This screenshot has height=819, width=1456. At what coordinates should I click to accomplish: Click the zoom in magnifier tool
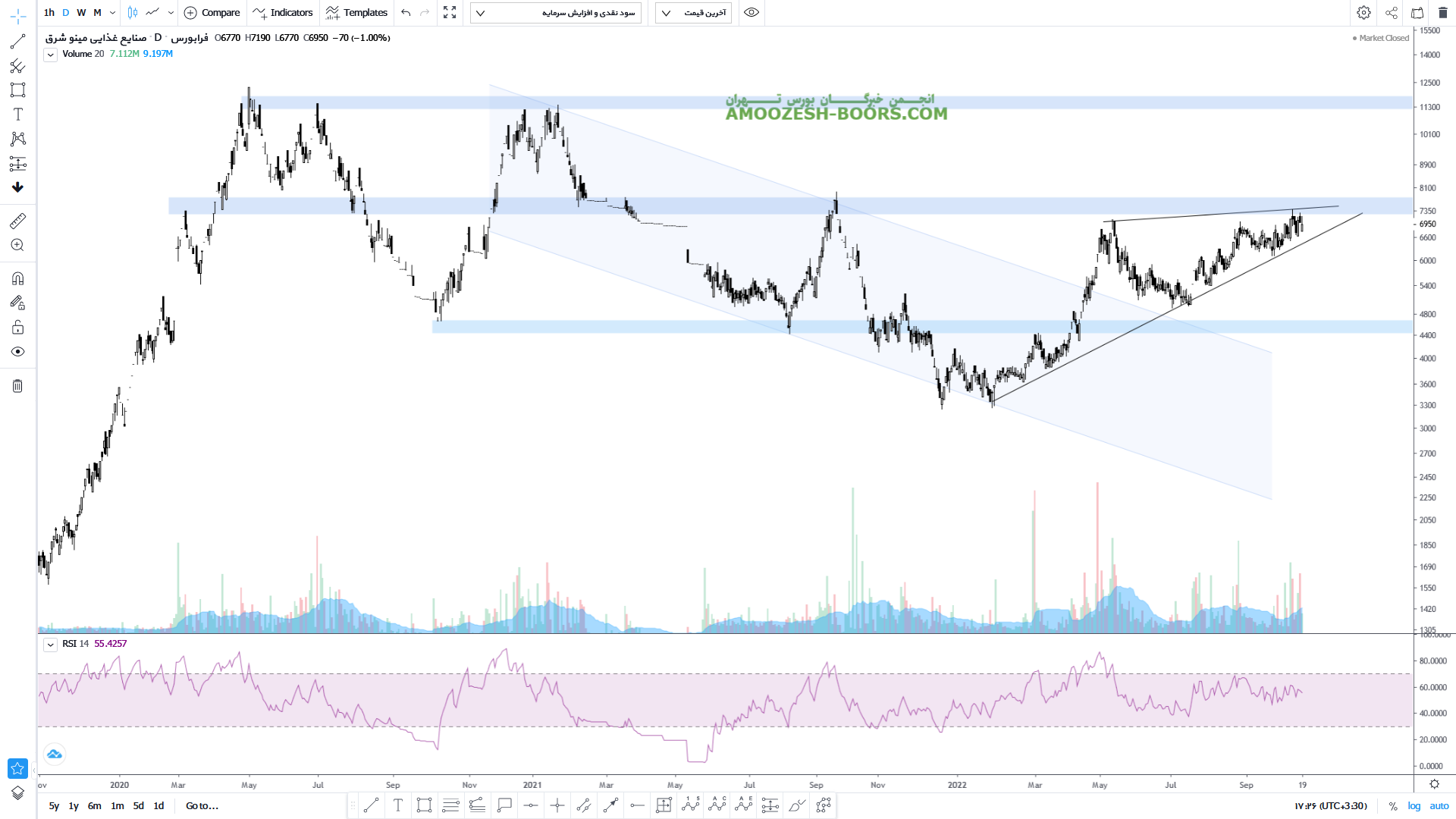point(17,245)
